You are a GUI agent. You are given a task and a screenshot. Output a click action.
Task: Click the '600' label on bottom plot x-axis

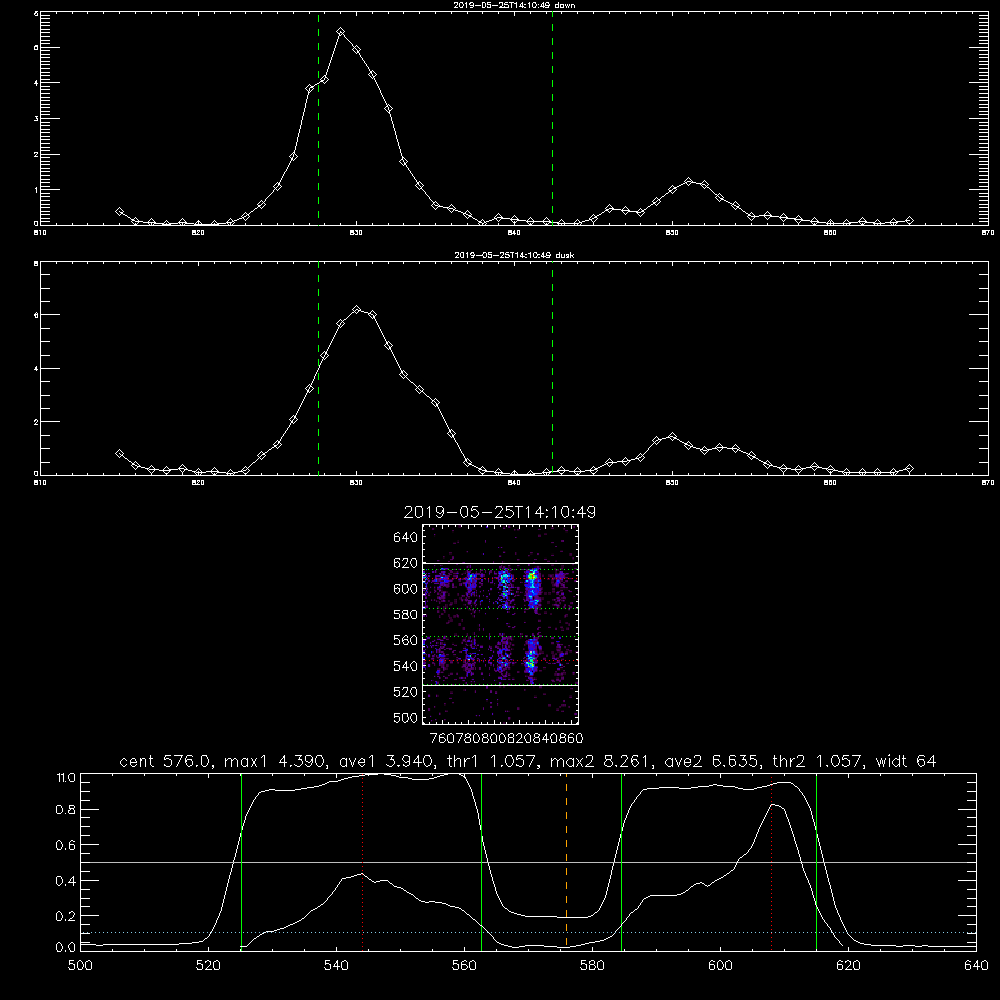[x=721, y=966]
